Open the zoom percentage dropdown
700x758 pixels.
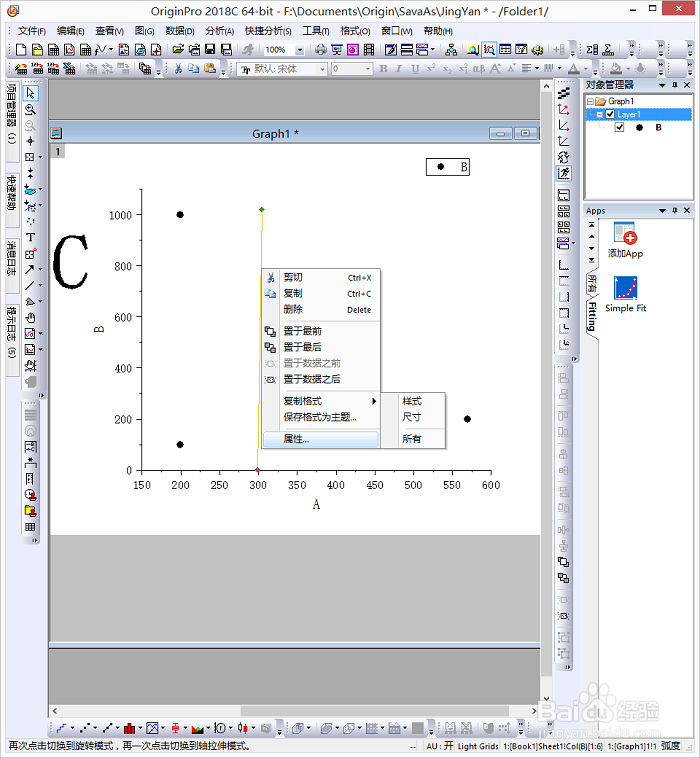[300, 50]
